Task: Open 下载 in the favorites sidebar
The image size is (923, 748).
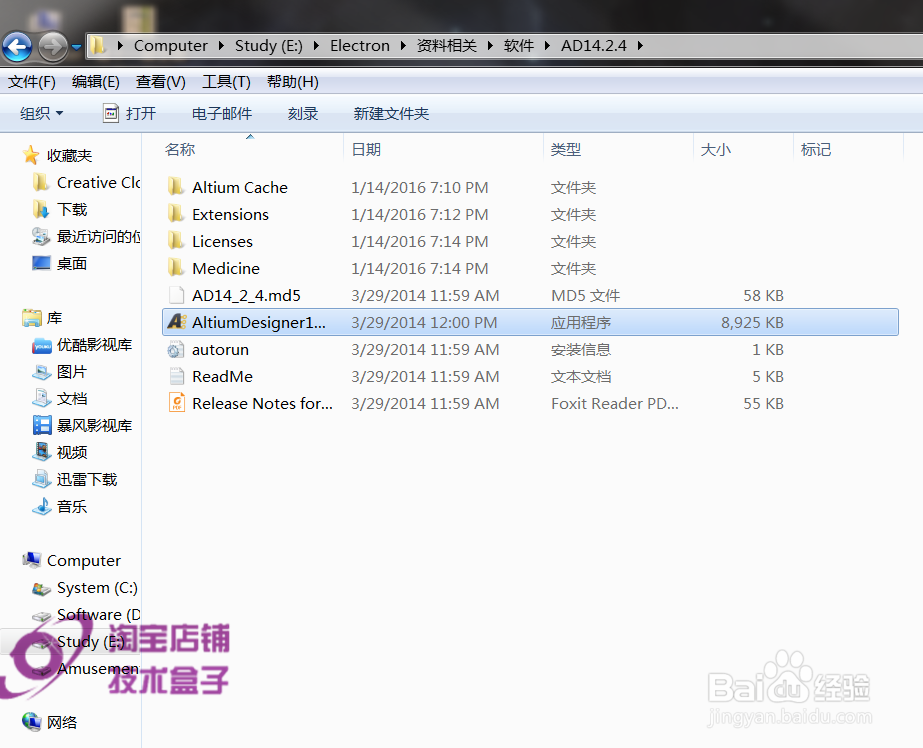Action: (x=60, y=210)
